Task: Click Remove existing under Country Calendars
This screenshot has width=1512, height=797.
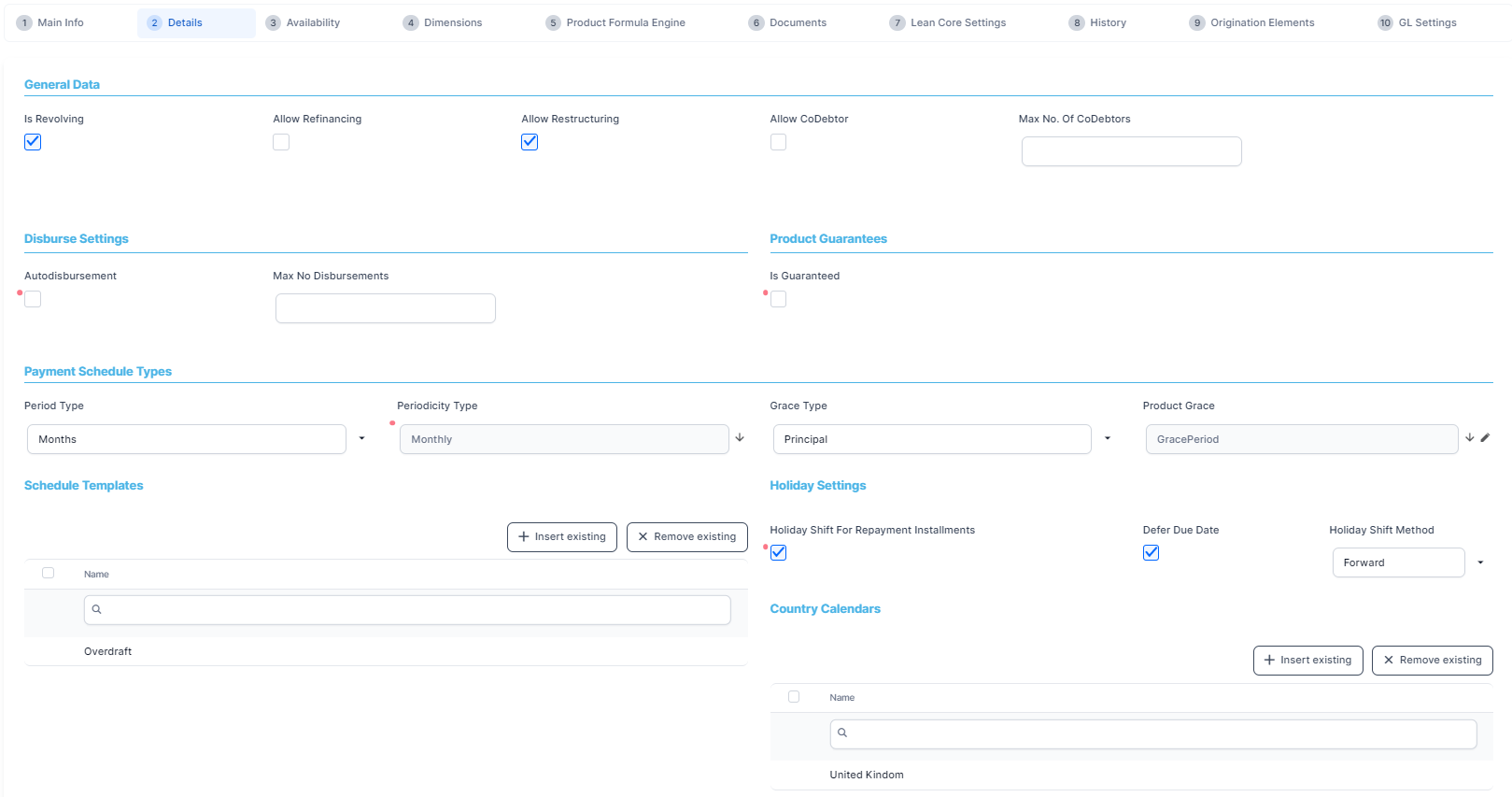Action: (1432, 660)
